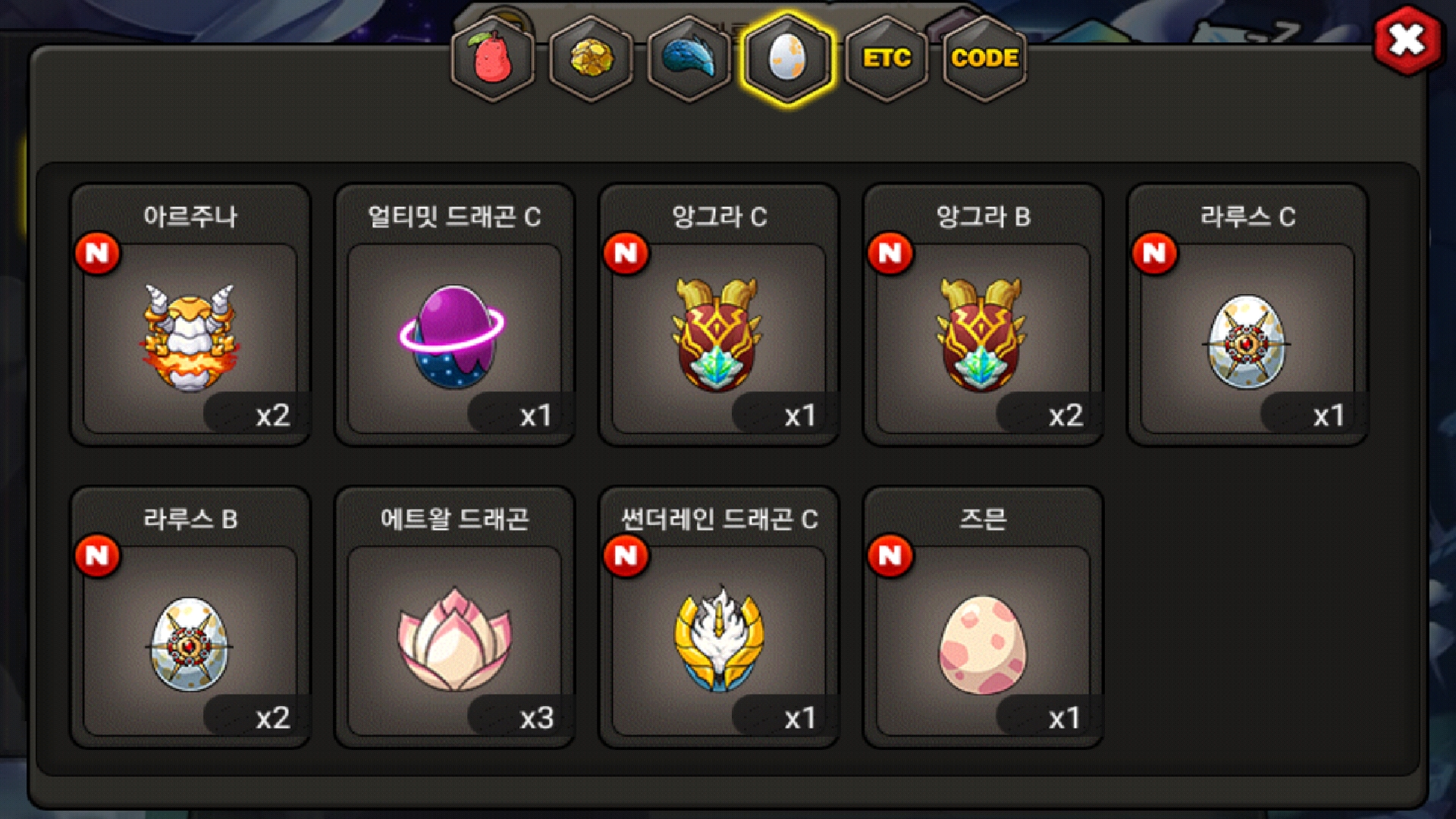Viewport: 1456px width, 819px height.
Task: Switch to the gold nugget tab
Action: (591, 58)
